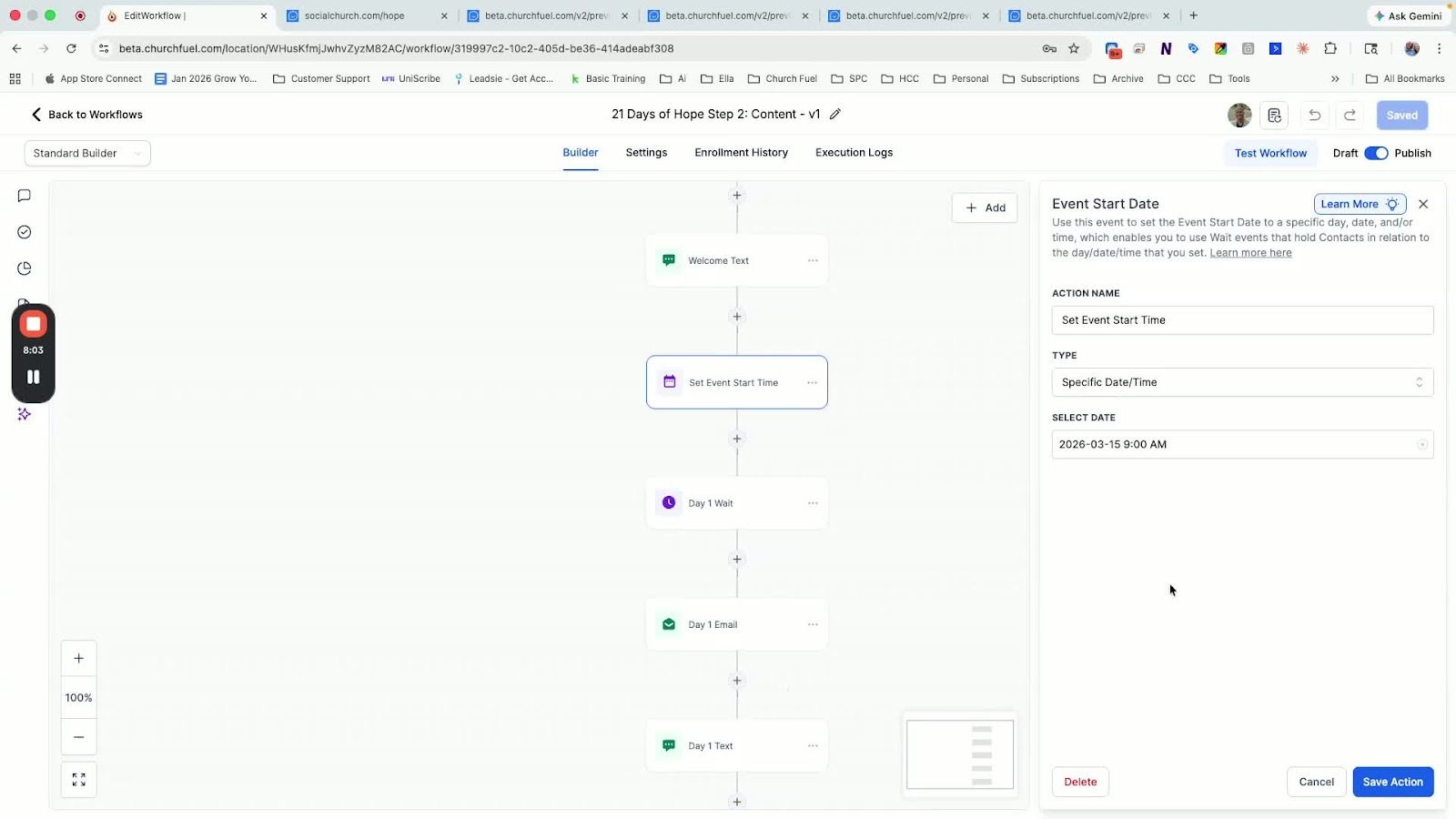
Task: Click the clear icon in the Select Date field
Action: click(x=1422, y=444)
